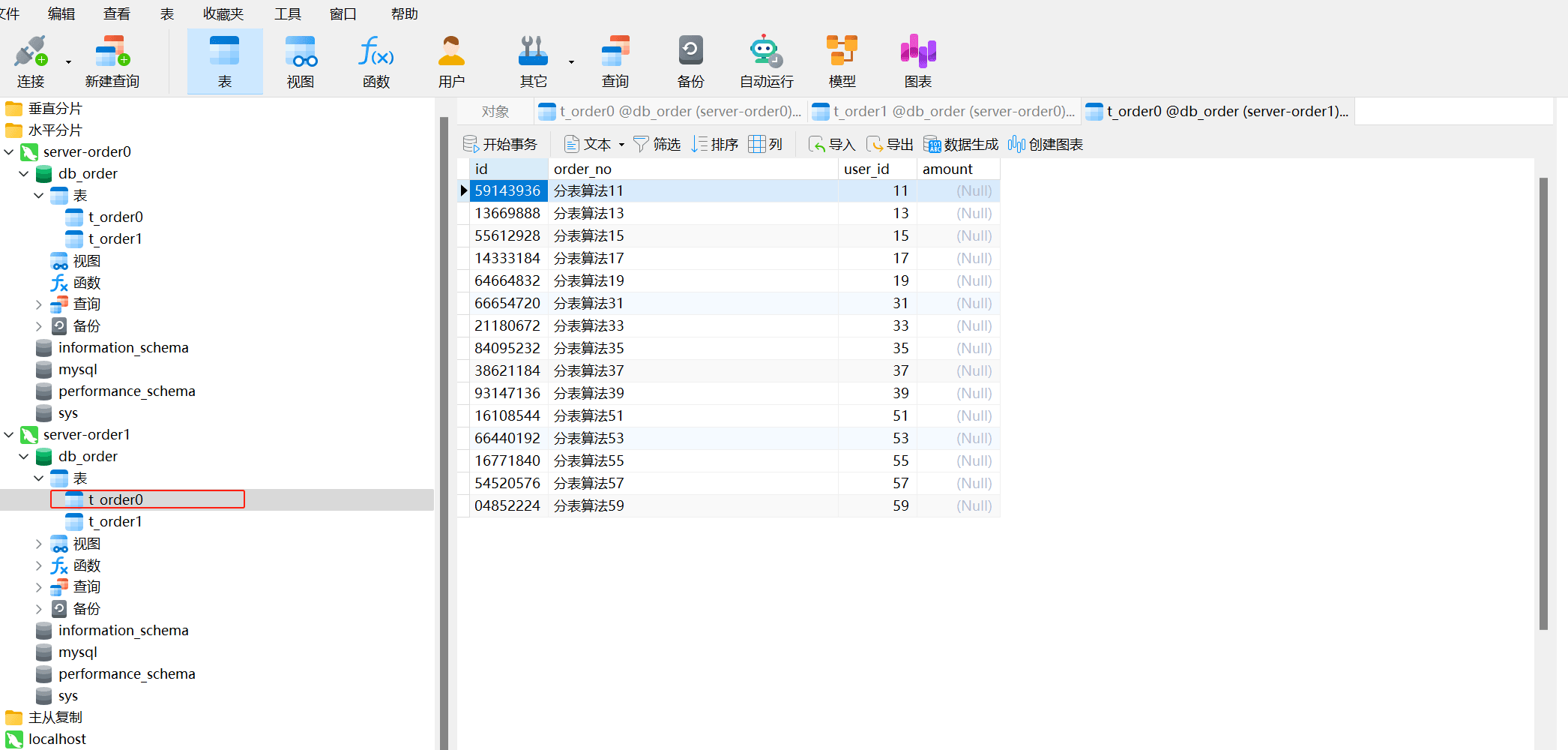Collapse db_order under server-order1
The width and height of the screenshot is (1568, 750).
[x=24, y=457]
